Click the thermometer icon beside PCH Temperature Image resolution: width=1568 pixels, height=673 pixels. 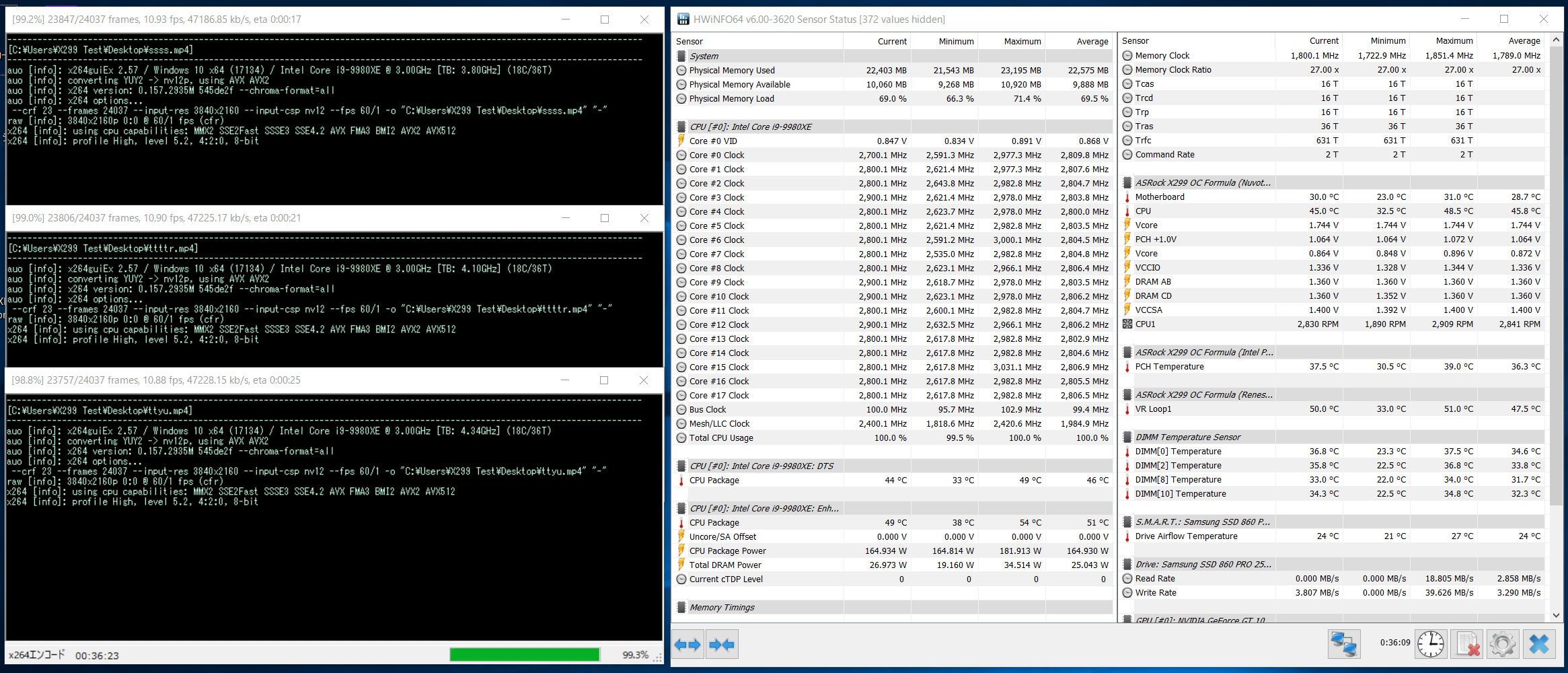pos(1127,367)
